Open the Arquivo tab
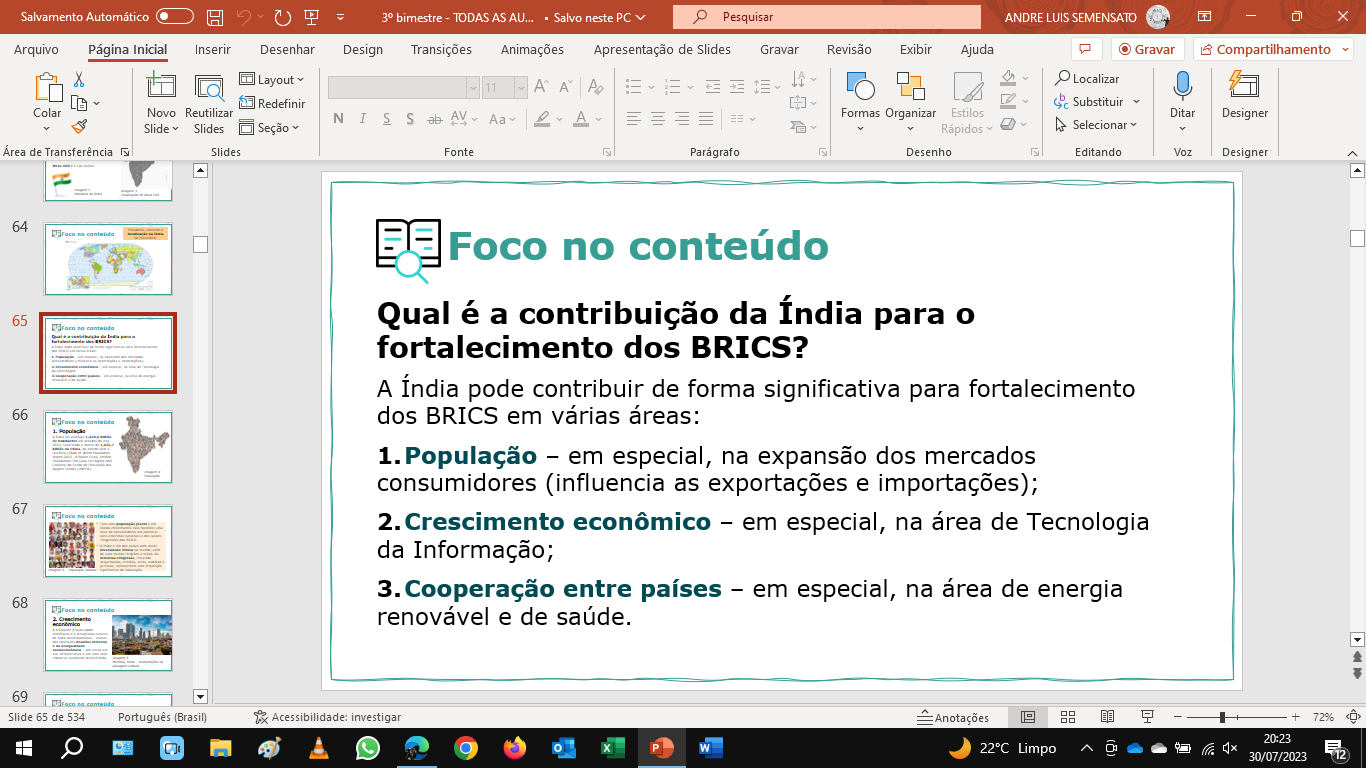This screenshot has height=768, width=1366. (x=36, y=50)
